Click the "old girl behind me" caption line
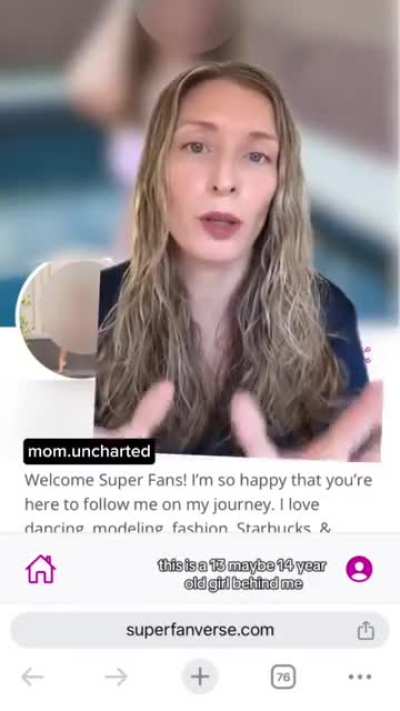400x711 pixels. (x=244, y=584)
